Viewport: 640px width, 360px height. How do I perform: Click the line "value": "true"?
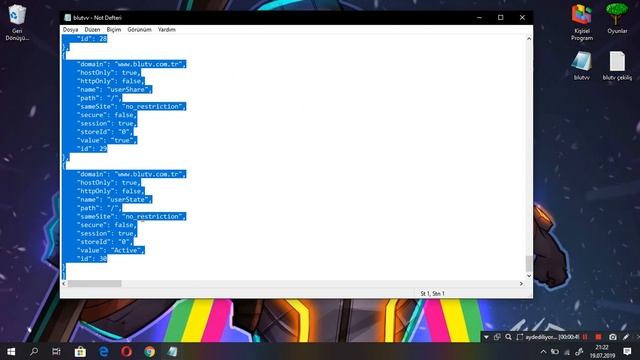coord(107,140)
